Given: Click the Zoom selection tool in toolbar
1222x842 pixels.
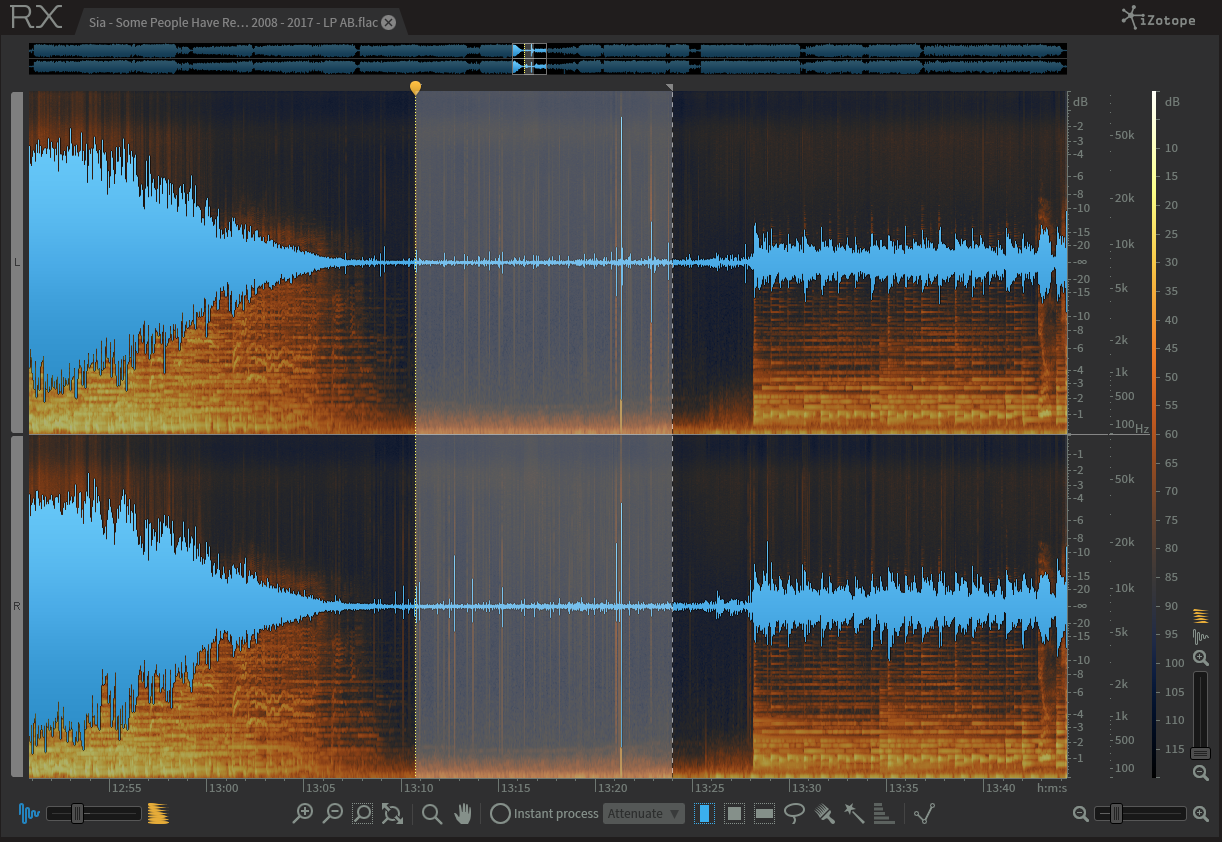Looking at the screenshot, I should tap(432, 814).
